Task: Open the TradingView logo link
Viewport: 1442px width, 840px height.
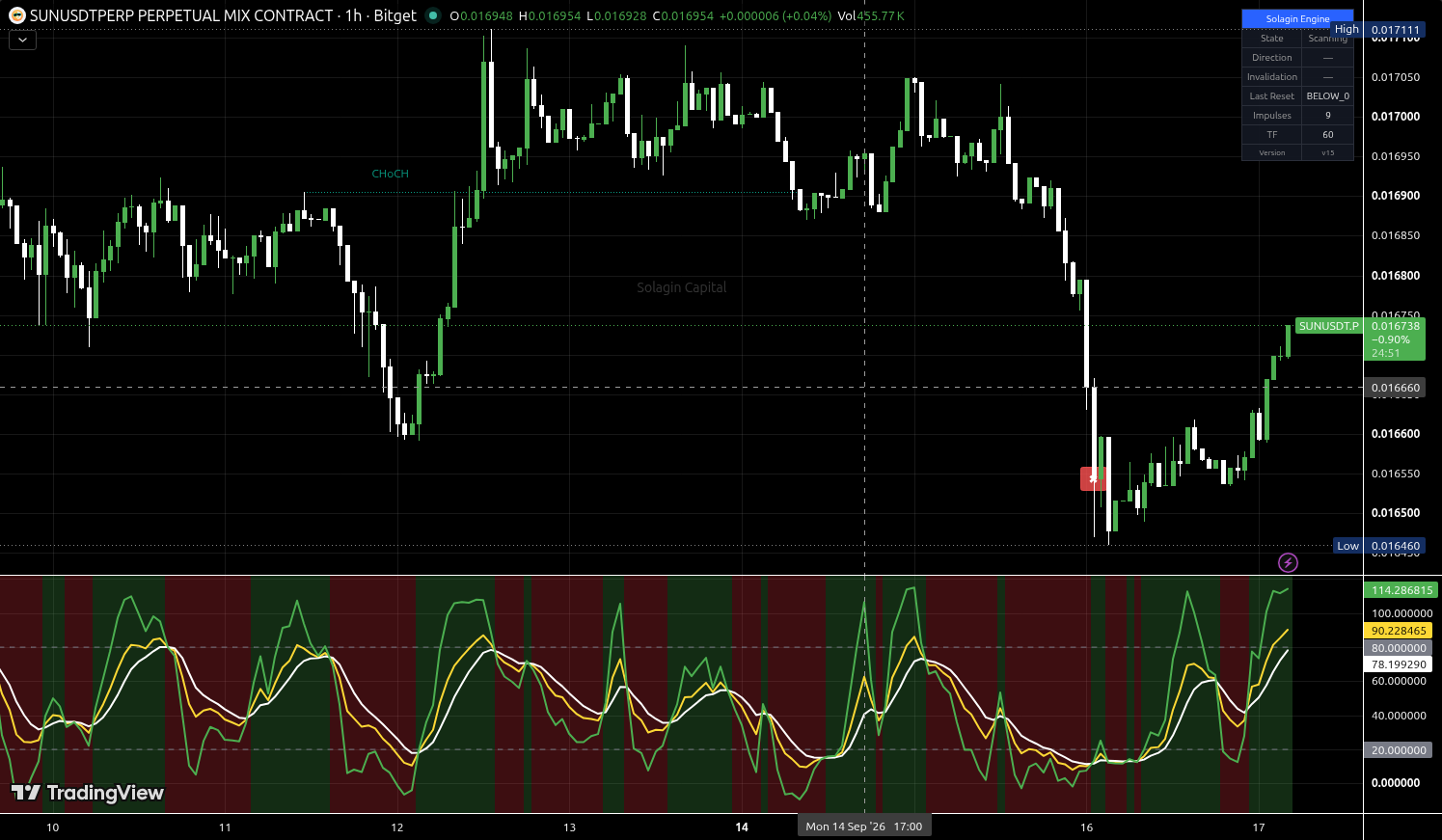Action: (x=88, y=793)
